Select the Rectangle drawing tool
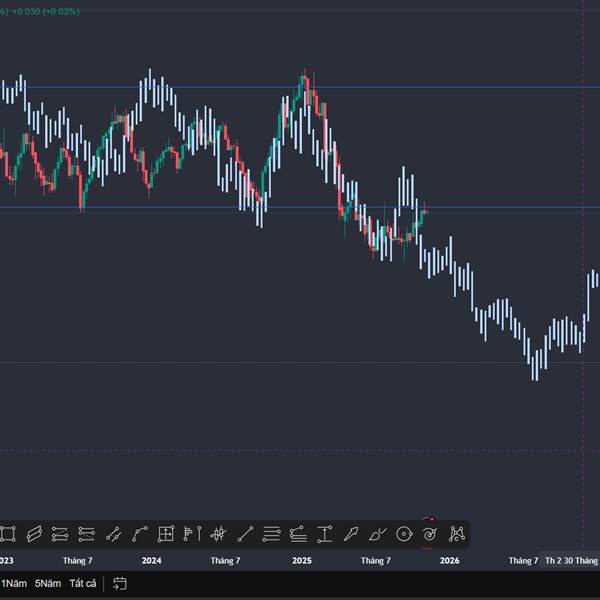 [7, 533]
